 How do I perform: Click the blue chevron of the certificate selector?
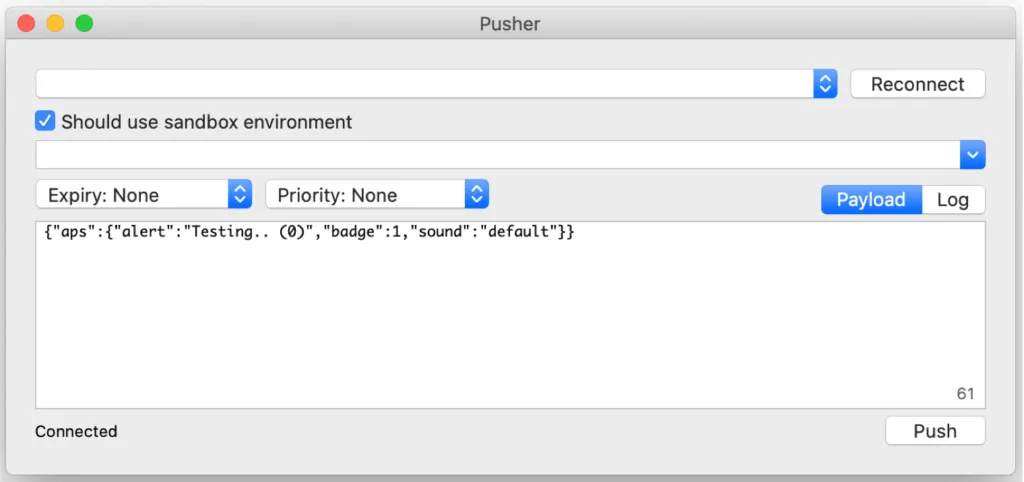825,84
